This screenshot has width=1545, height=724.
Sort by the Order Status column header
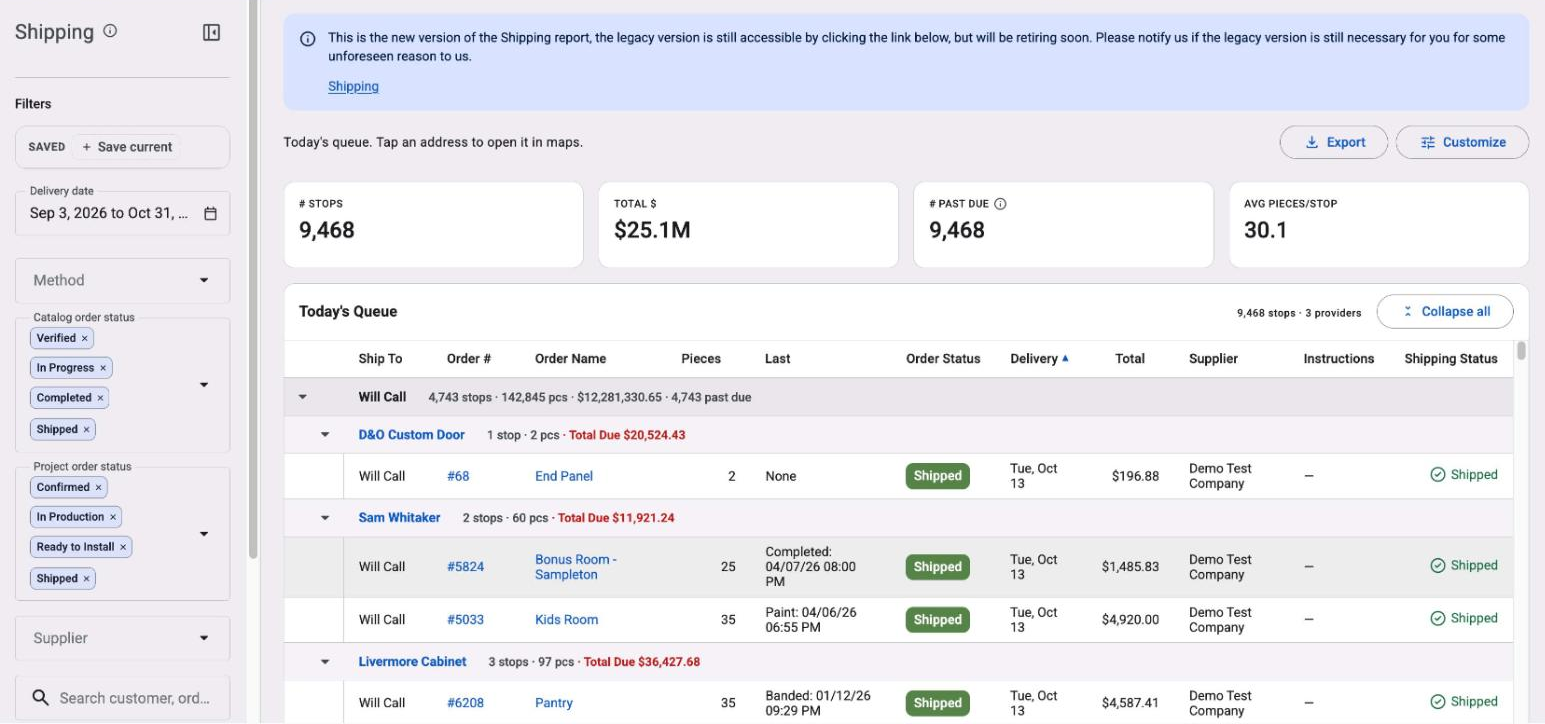pos(943,359)
